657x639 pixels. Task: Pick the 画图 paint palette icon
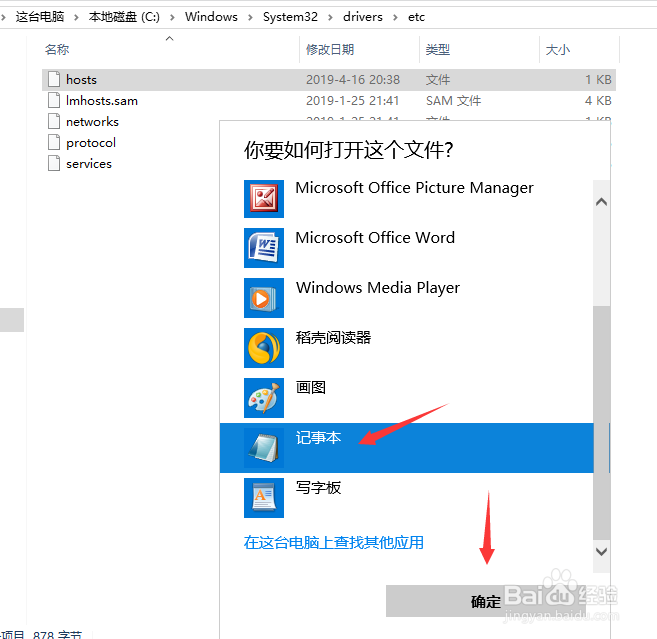(x=264, y=398)
